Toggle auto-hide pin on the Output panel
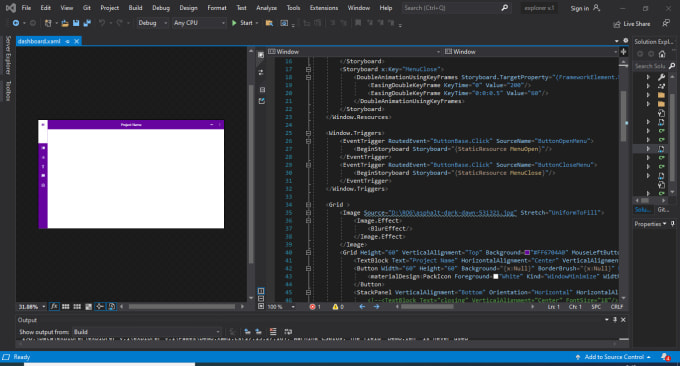680x366 pixels. click(615, 320)
